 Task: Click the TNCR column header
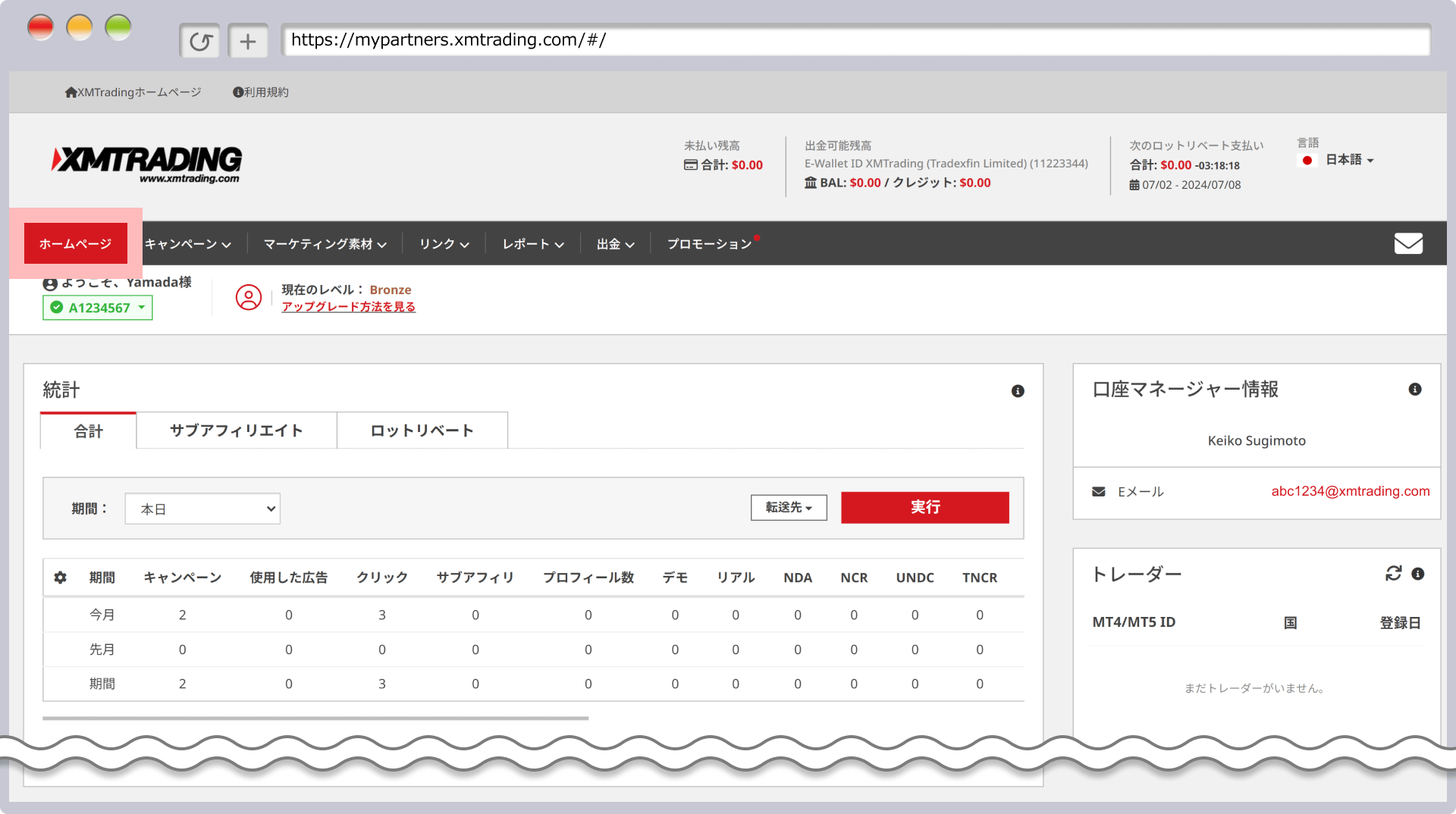pyautogui.click(x=980, y=578)
